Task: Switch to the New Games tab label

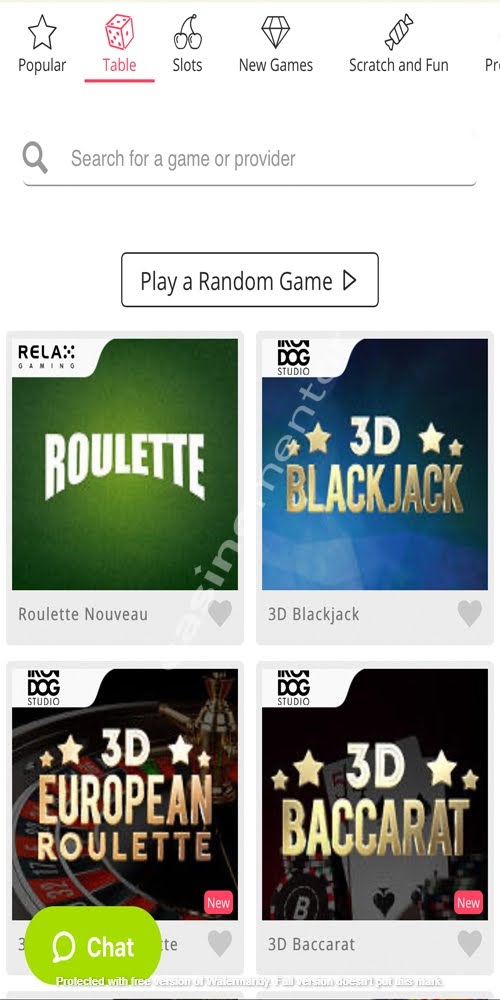Action: click(276, 65)
